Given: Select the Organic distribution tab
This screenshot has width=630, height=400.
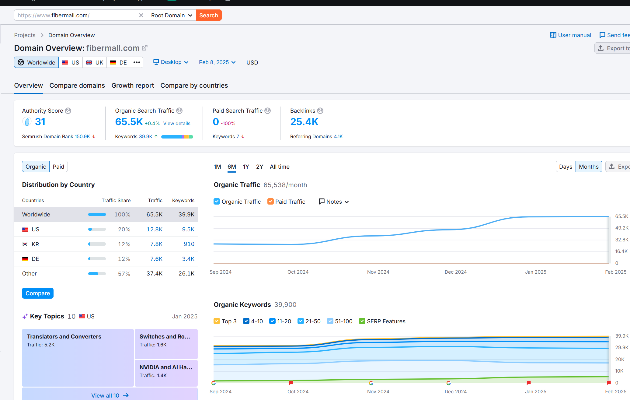Looking at the screenshot, I should (36, 167).
